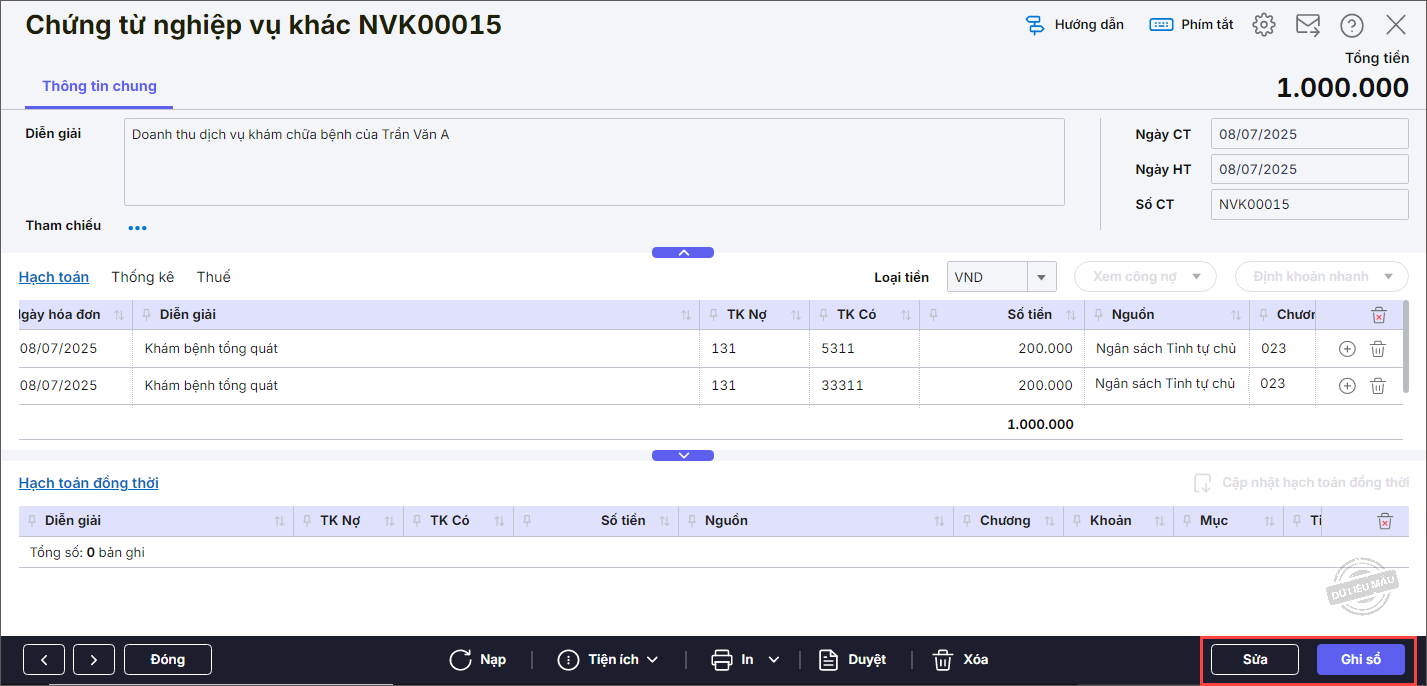Click the Số CT NVK00015 field
The width and height of the screenshot is (1427, 686).
[1309, 204]
